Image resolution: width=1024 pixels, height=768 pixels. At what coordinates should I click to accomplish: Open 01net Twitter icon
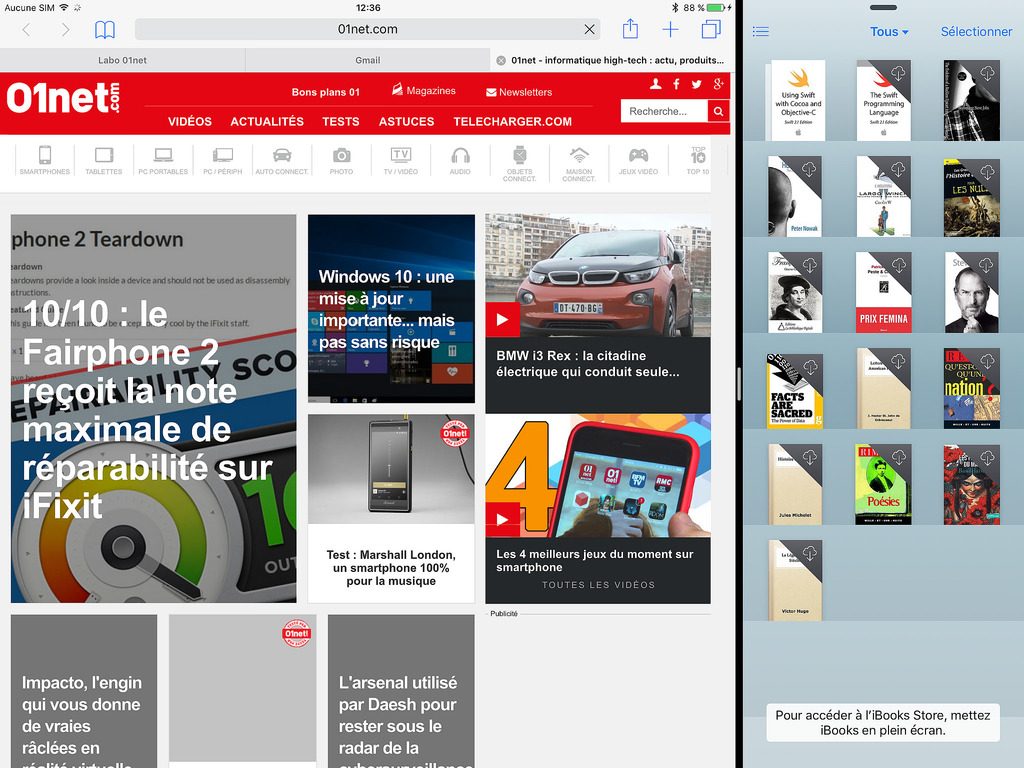click(x=697, y=84)
